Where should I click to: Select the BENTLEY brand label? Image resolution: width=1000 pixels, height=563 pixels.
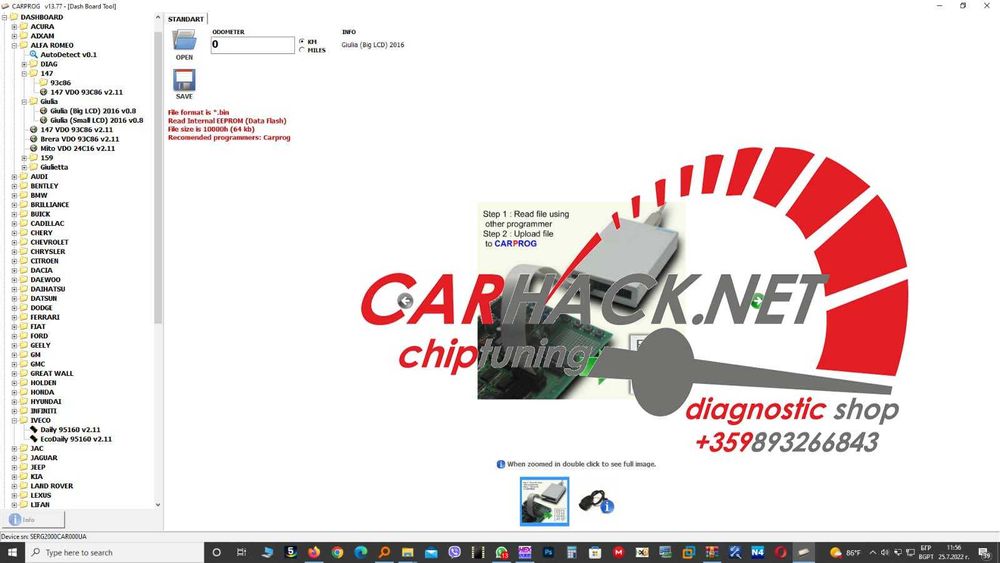(x=44, y=186)
